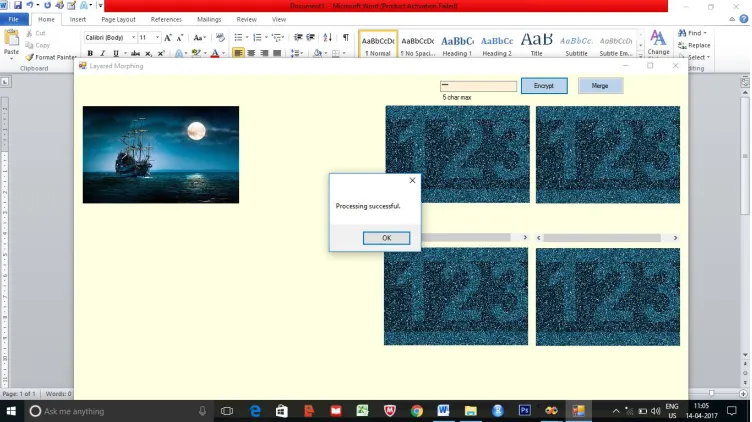Open the Calibri (Body) font name dropdown

coord(133,37)
